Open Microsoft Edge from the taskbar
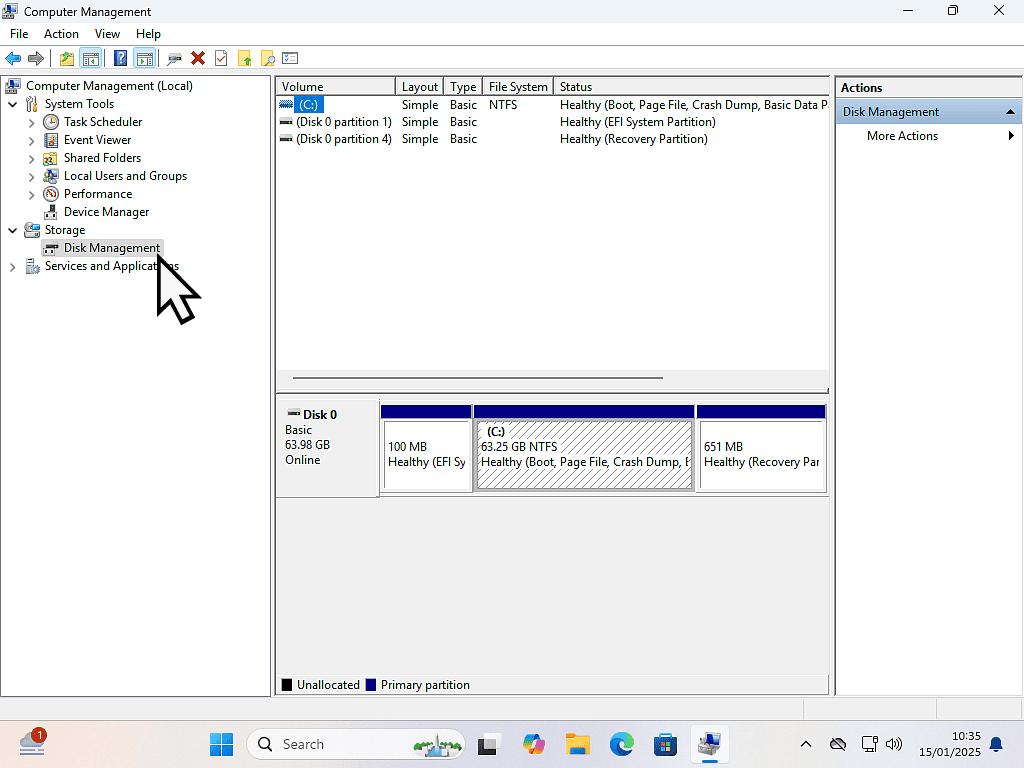Screen dimensions: 1024x768 click(x=621, y=744)
